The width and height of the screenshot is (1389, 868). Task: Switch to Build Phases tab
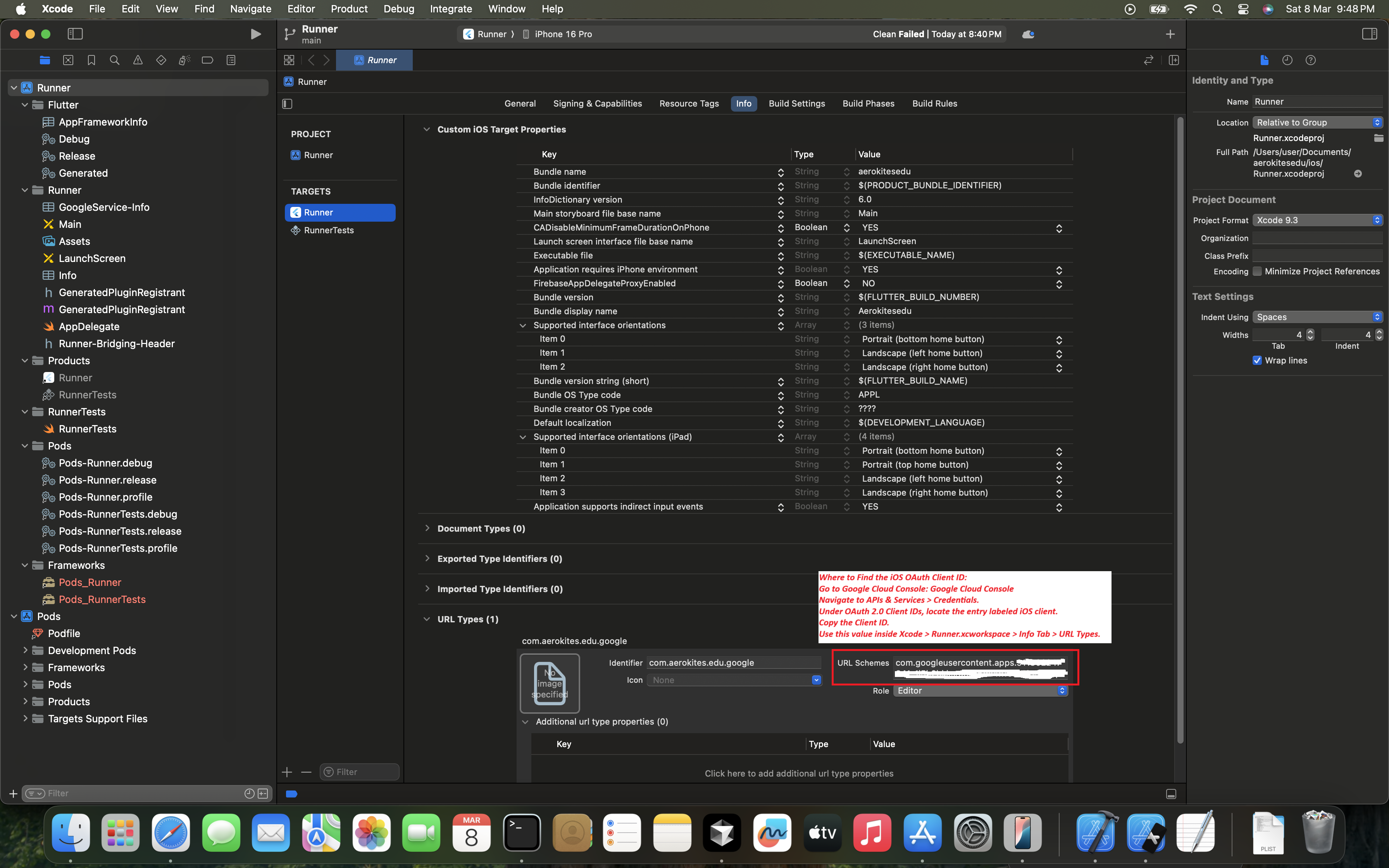pos(869,104)
